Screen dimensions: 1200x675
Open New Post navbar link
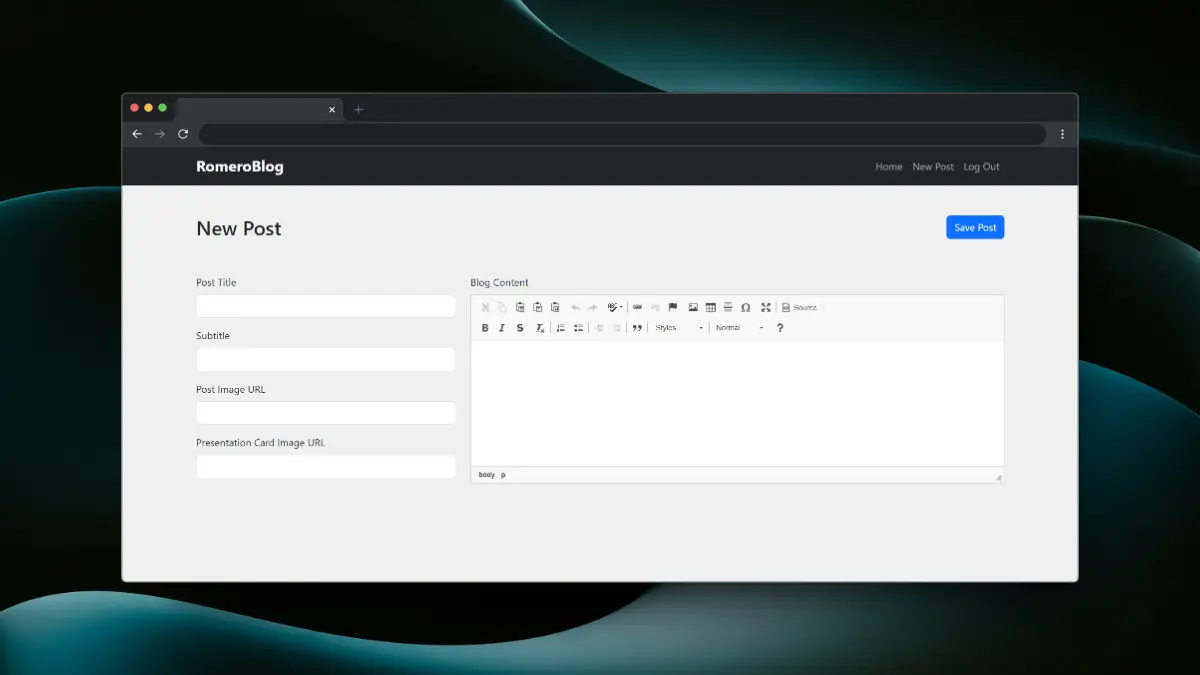(933, 167)
